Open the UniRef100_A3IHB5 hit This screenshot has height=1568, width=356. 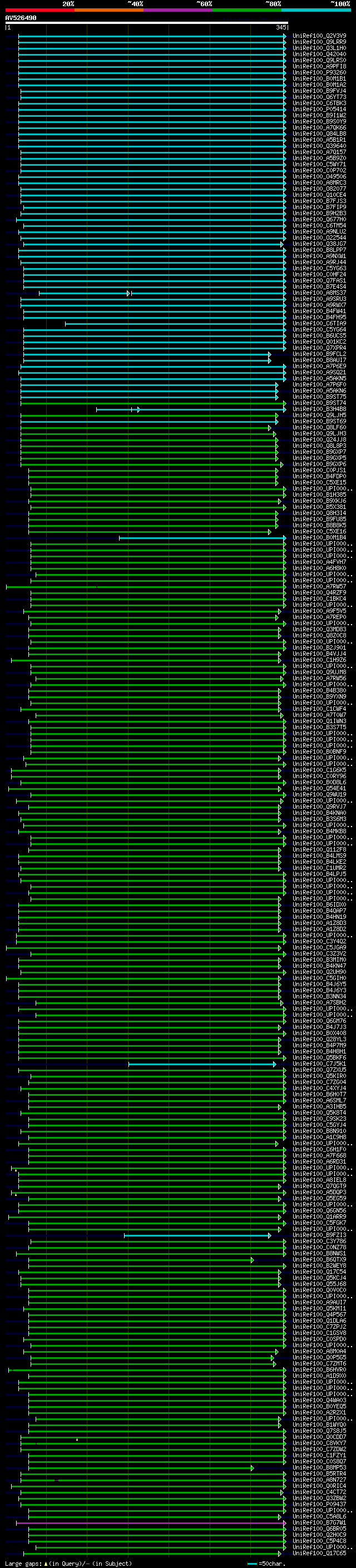coord(319,1106)
